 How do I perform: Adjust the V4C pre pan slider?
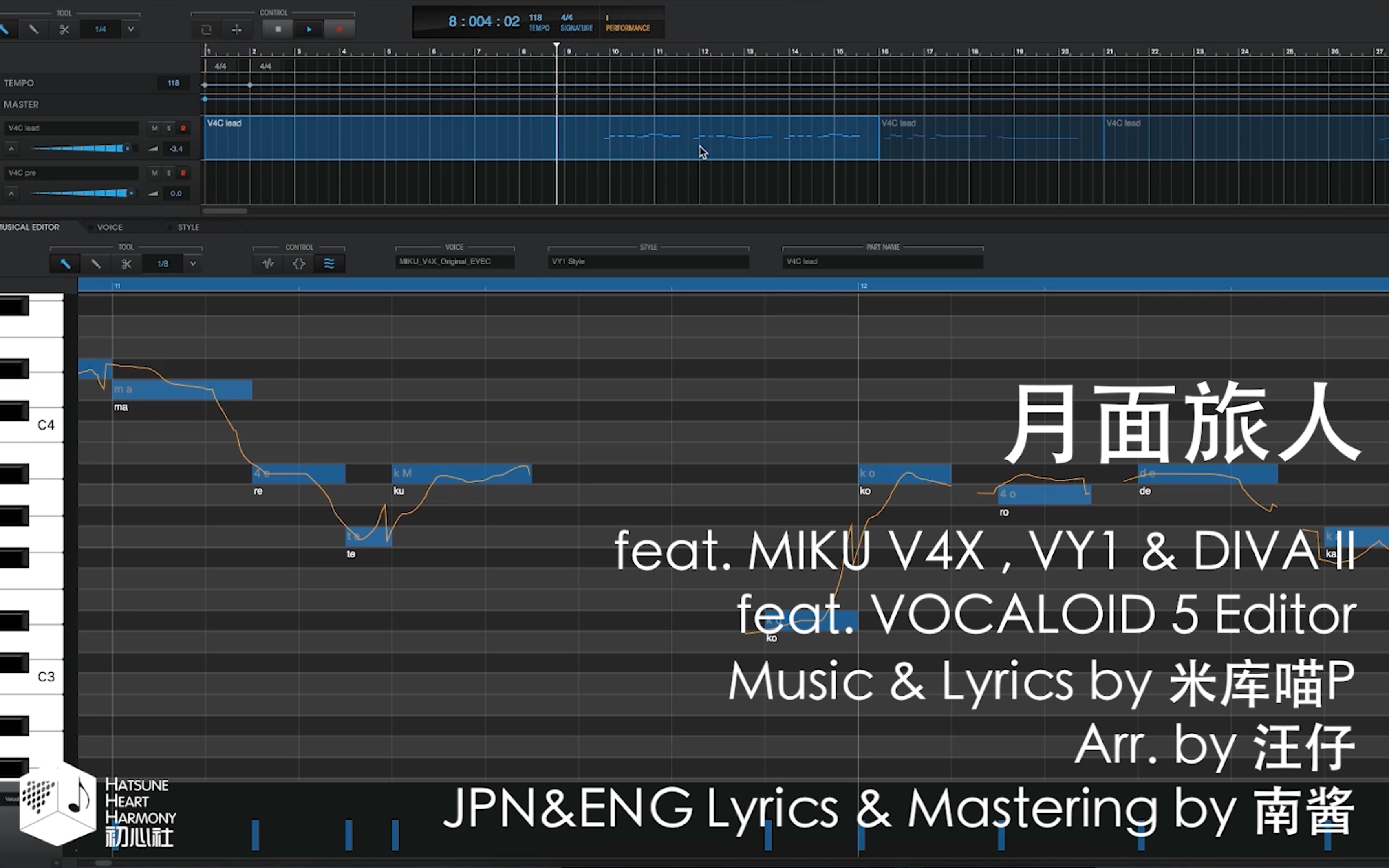coord(83,194)
